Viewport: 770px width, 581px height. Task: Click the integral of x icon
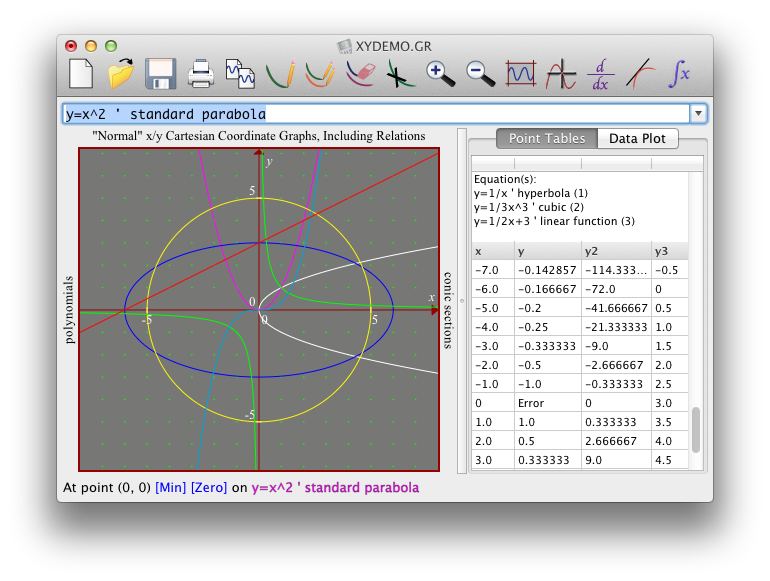pos(680,74)
